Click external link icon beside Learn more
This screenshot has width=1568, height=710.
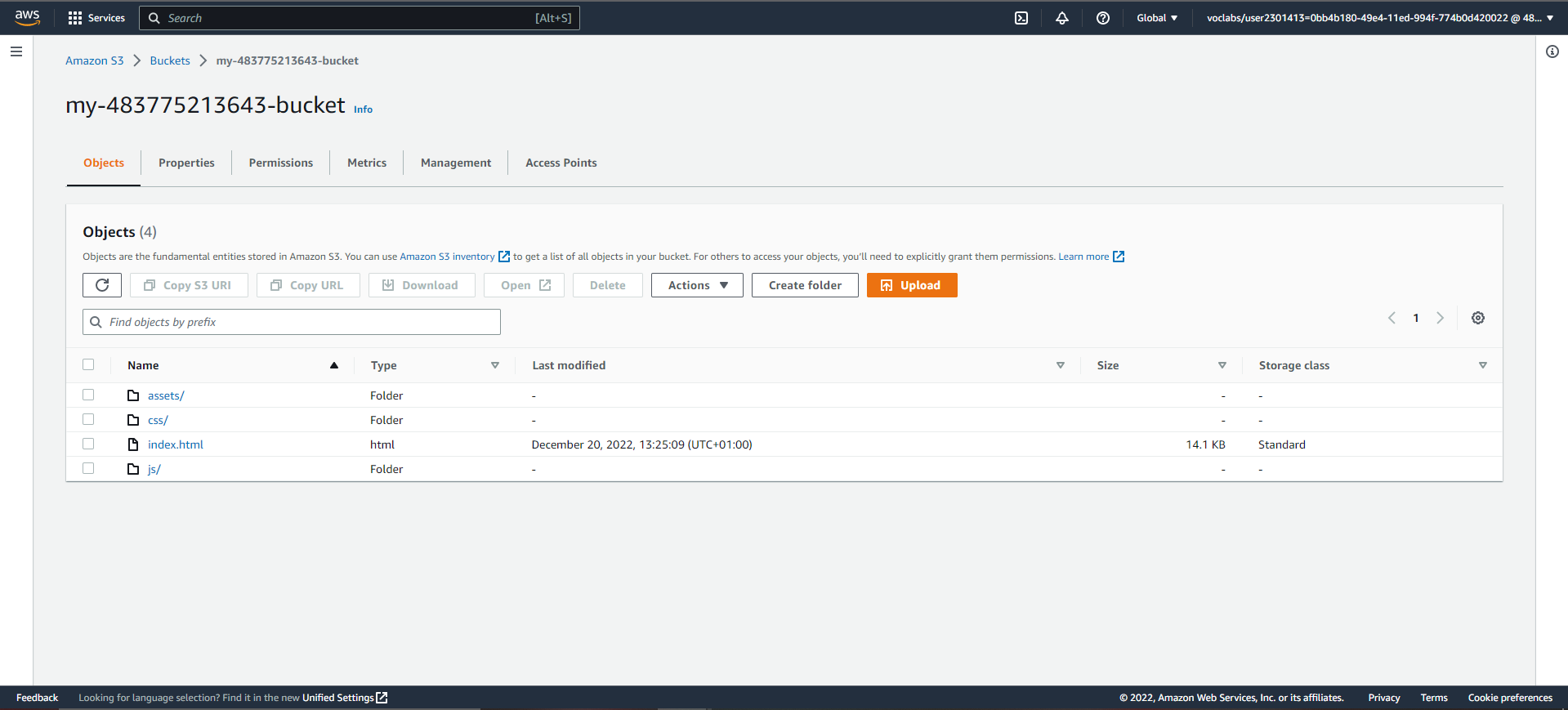coord(1119,257)
